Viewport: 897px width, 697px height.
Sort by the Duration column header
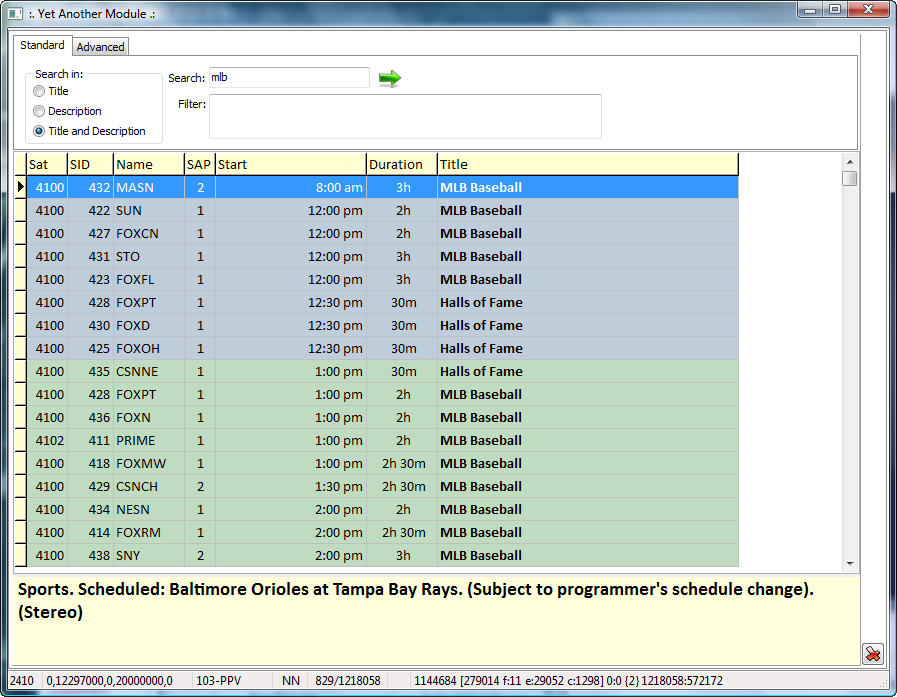402,164
